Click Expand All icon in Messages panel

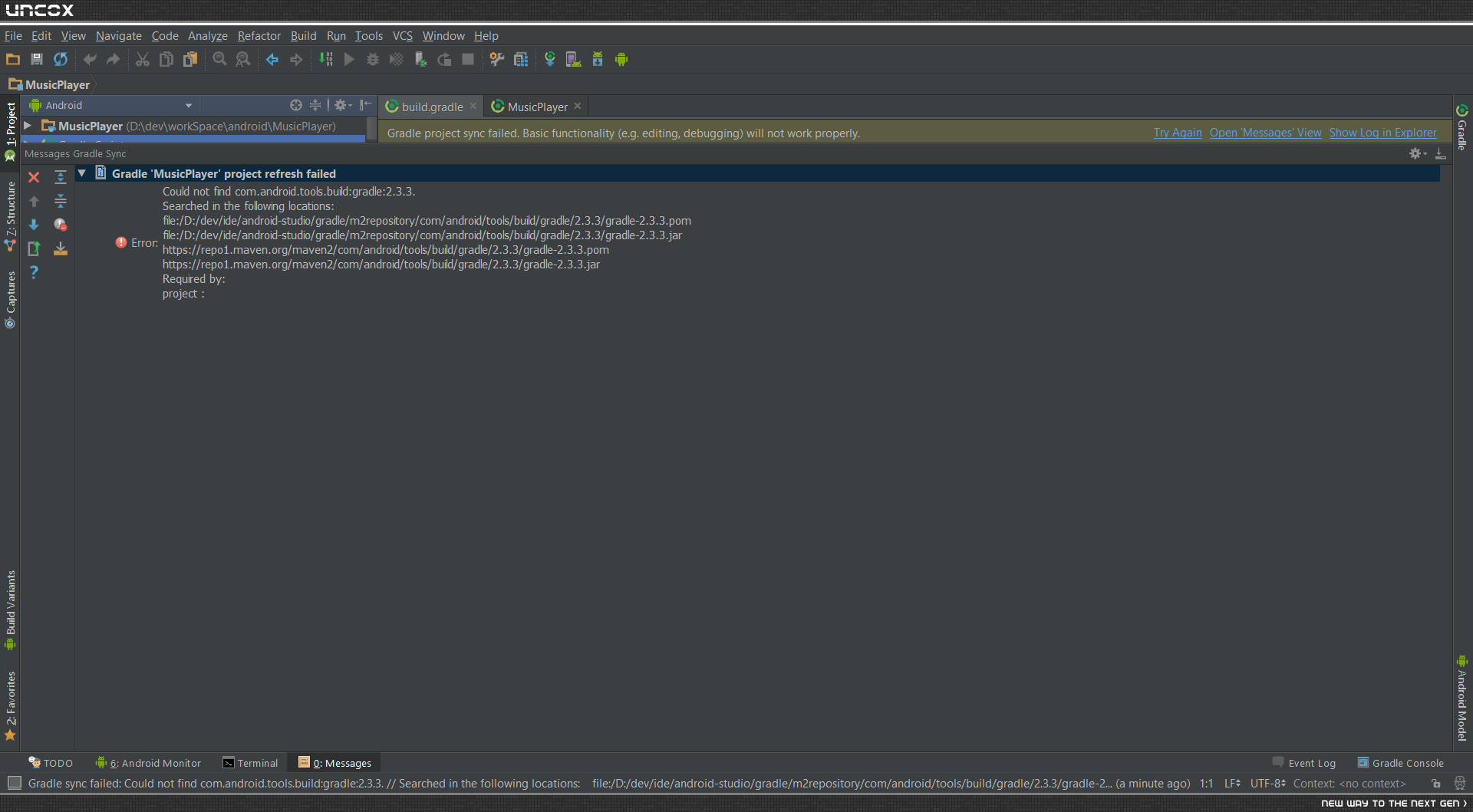click(61, 177)
